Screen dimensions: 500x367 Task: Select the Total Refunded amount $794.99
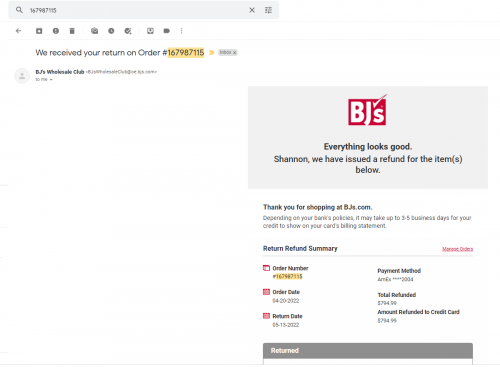coord(387,303)
